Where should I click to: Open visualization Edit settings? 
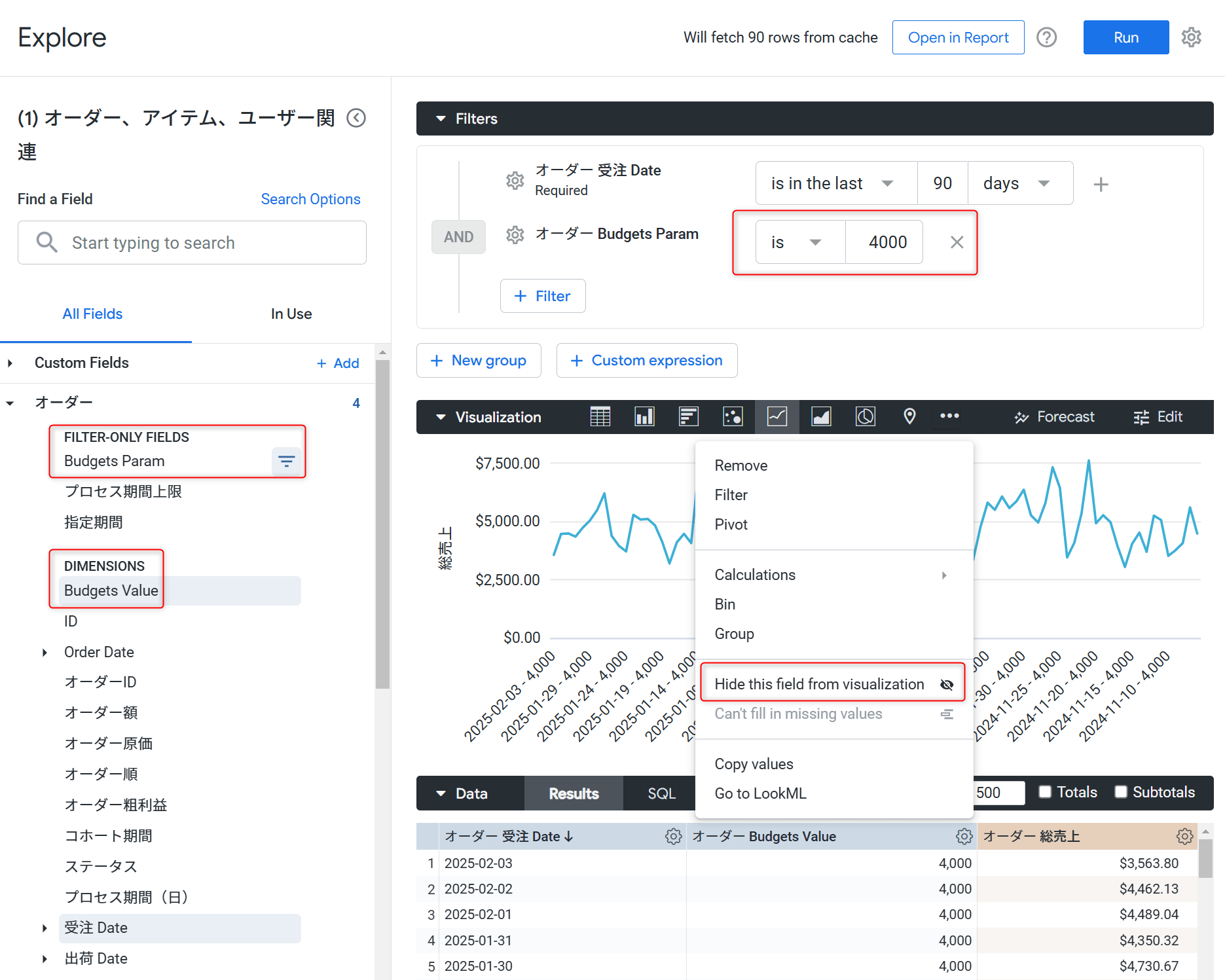1158,417
